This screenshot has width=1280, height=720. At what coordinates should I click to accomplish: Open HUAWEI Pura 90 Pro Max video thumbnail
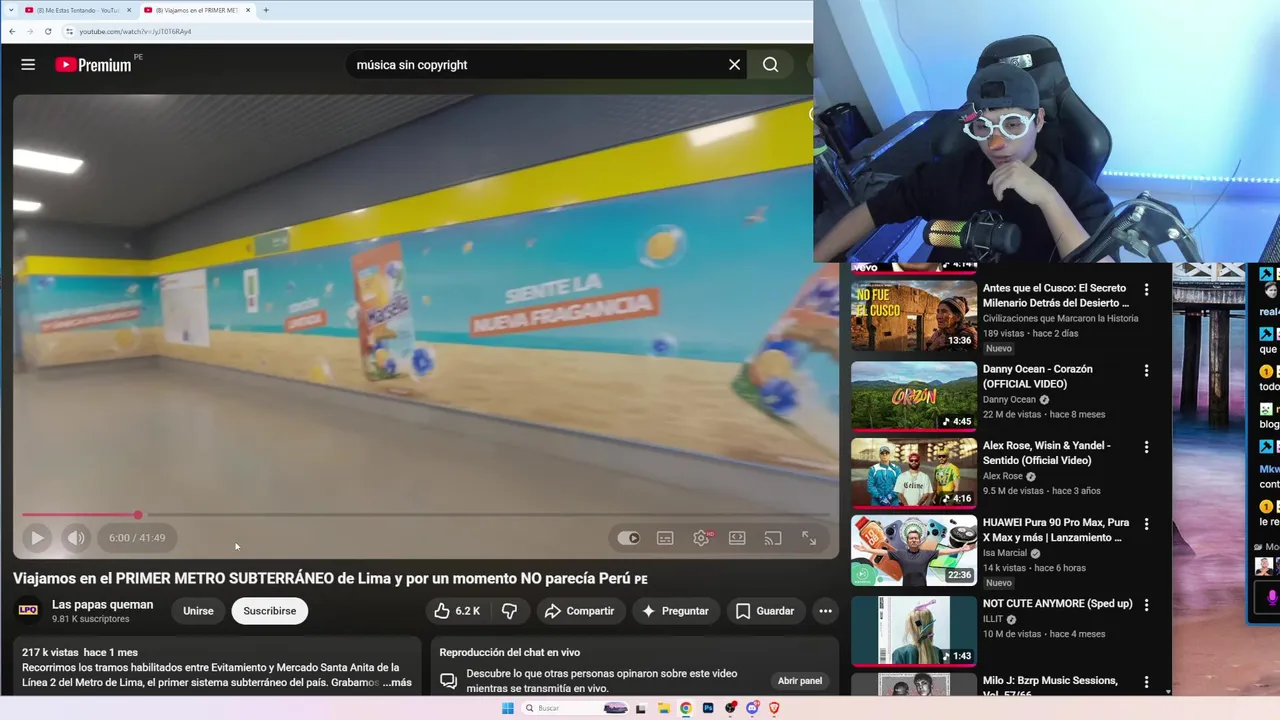coord(914,550)
